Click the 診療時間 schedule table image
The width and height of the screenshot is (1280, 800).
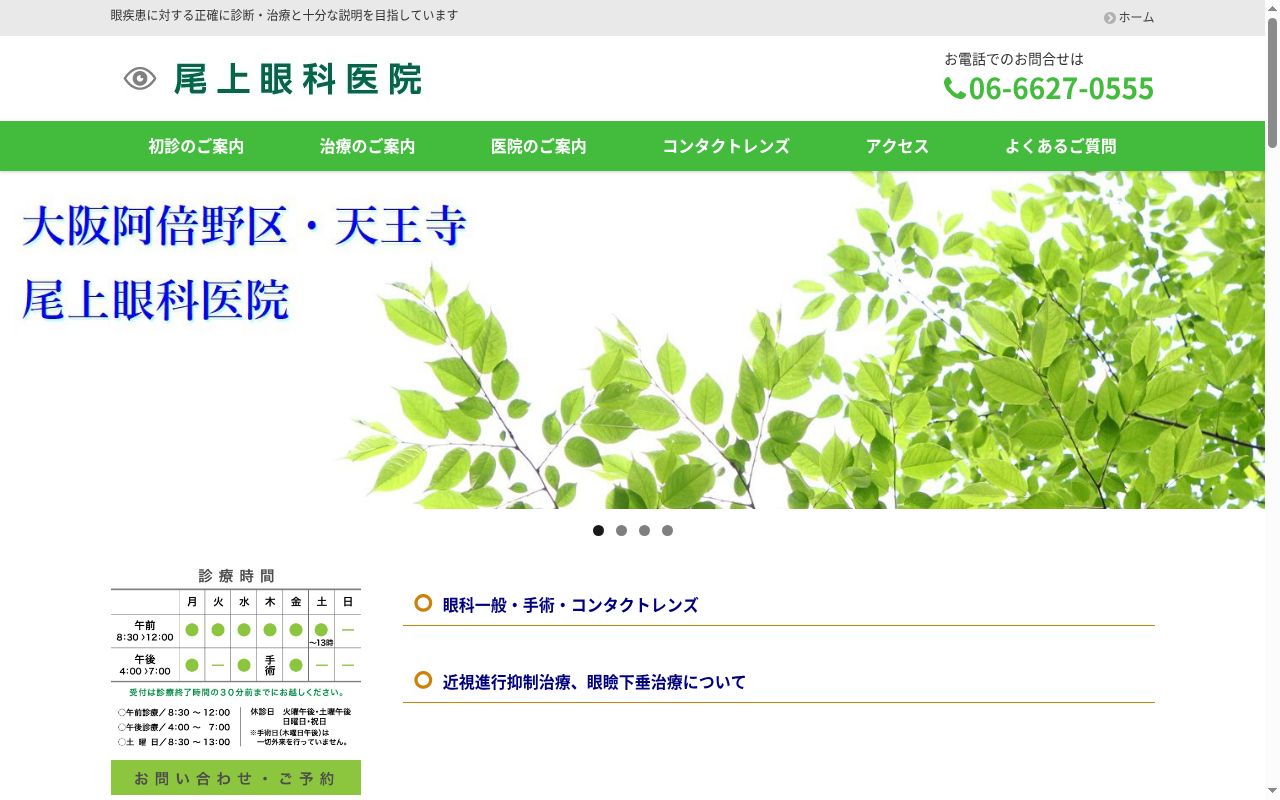coord(236,658)
